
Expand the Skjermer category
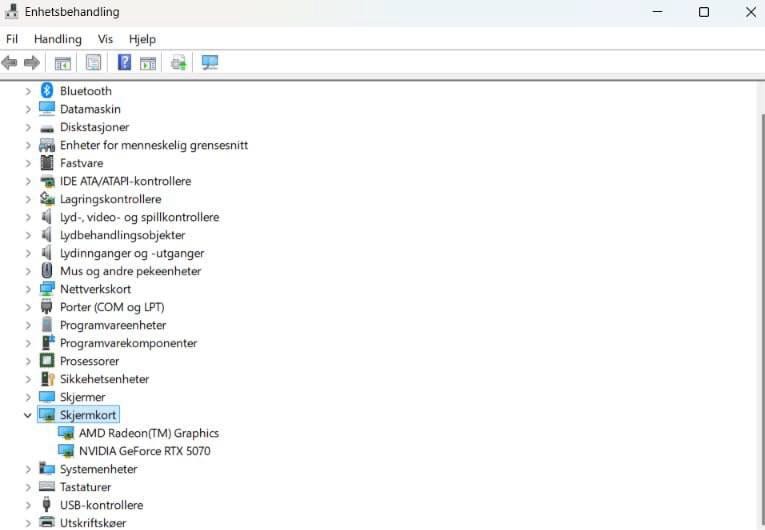(x=28, y=397)
